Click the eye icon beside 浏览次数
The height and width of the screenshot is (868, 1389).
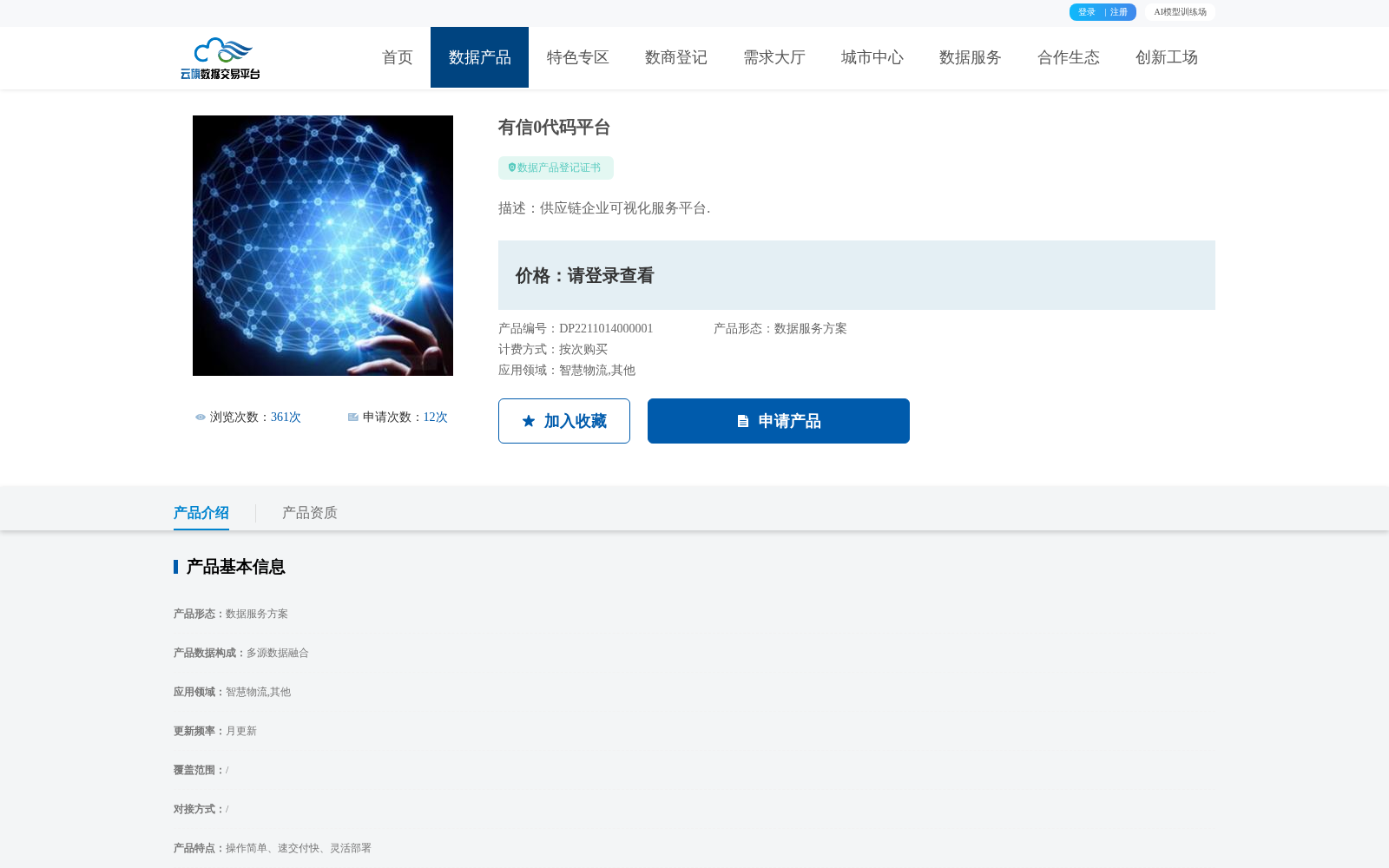coord(201,418)
